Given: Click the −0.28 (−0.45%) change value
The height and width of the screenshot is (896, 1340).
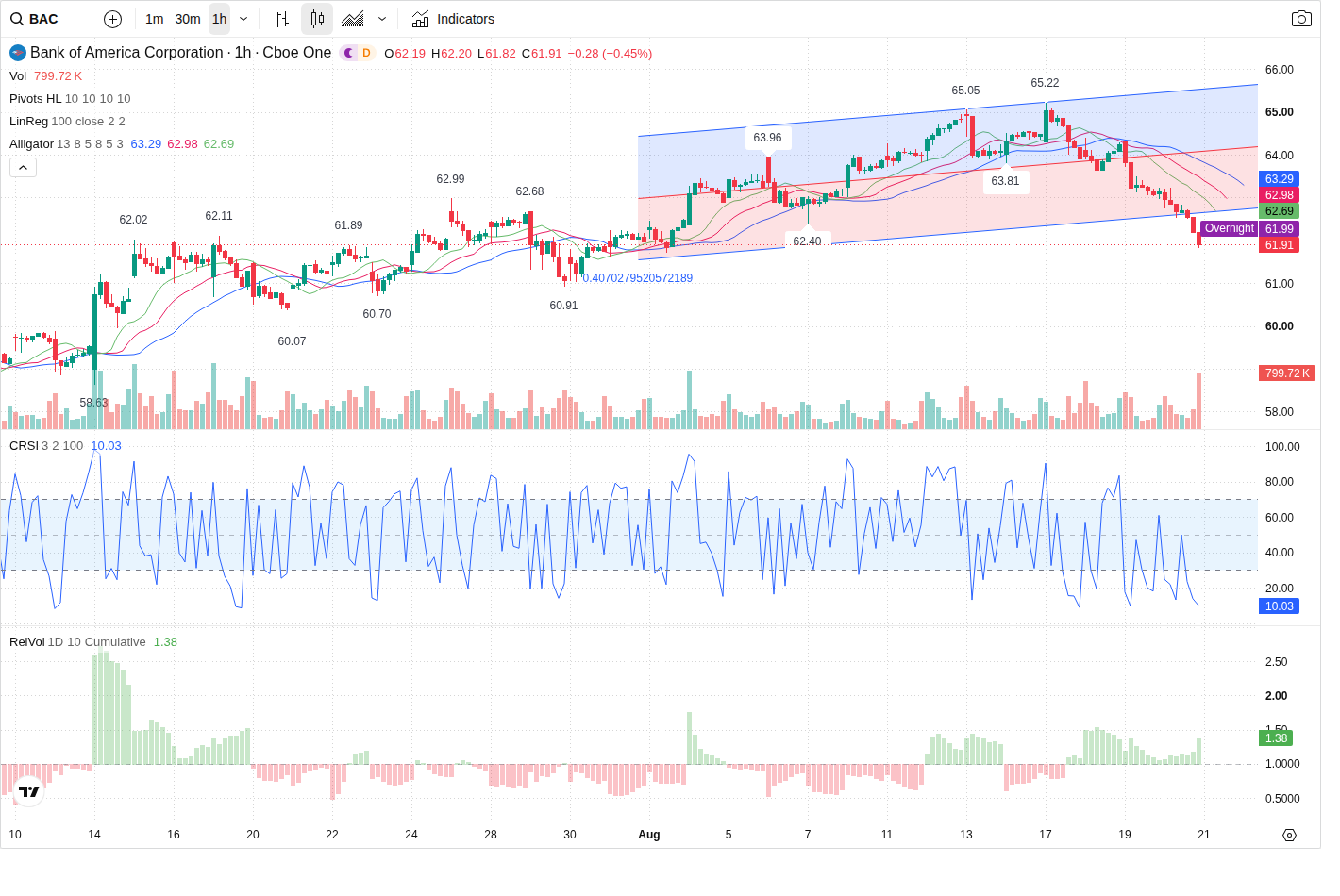Looking at the screenshot, I should tap(610, 54).
